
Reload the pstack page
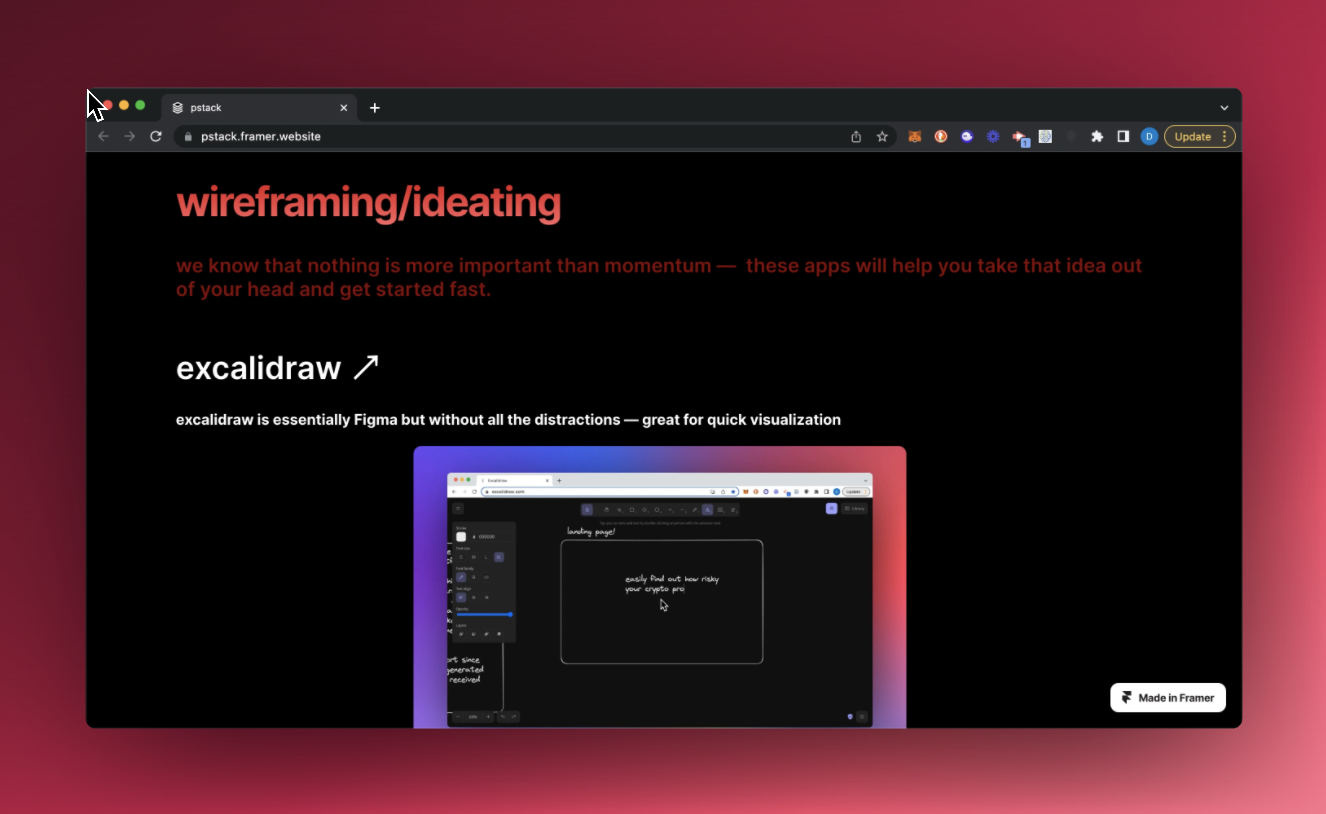[156, 137]
